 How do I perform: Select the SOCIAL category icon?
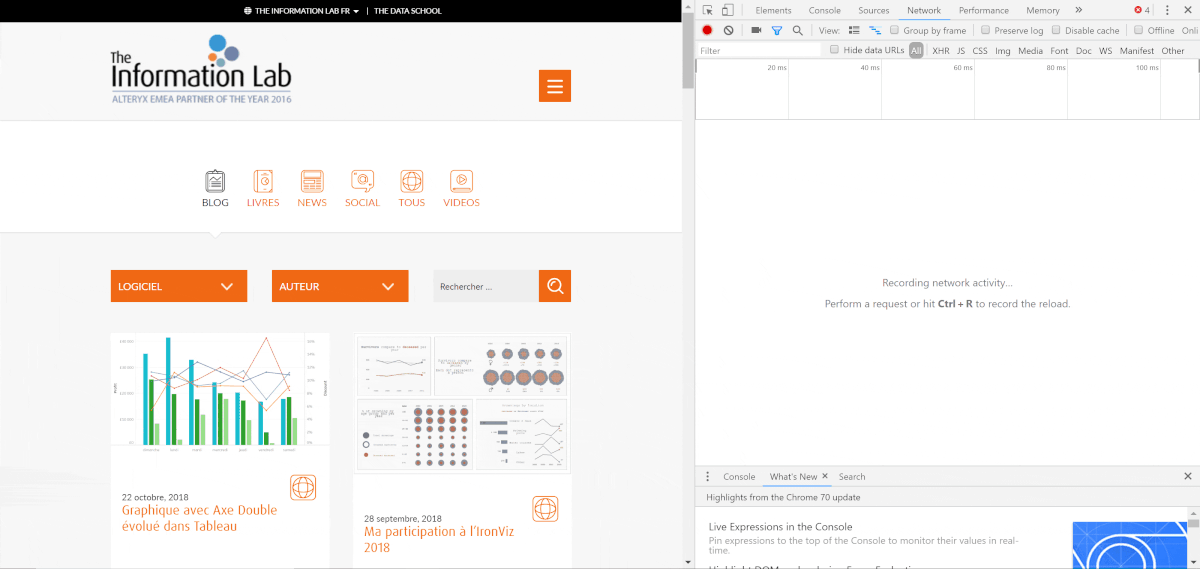pos(362,181)
